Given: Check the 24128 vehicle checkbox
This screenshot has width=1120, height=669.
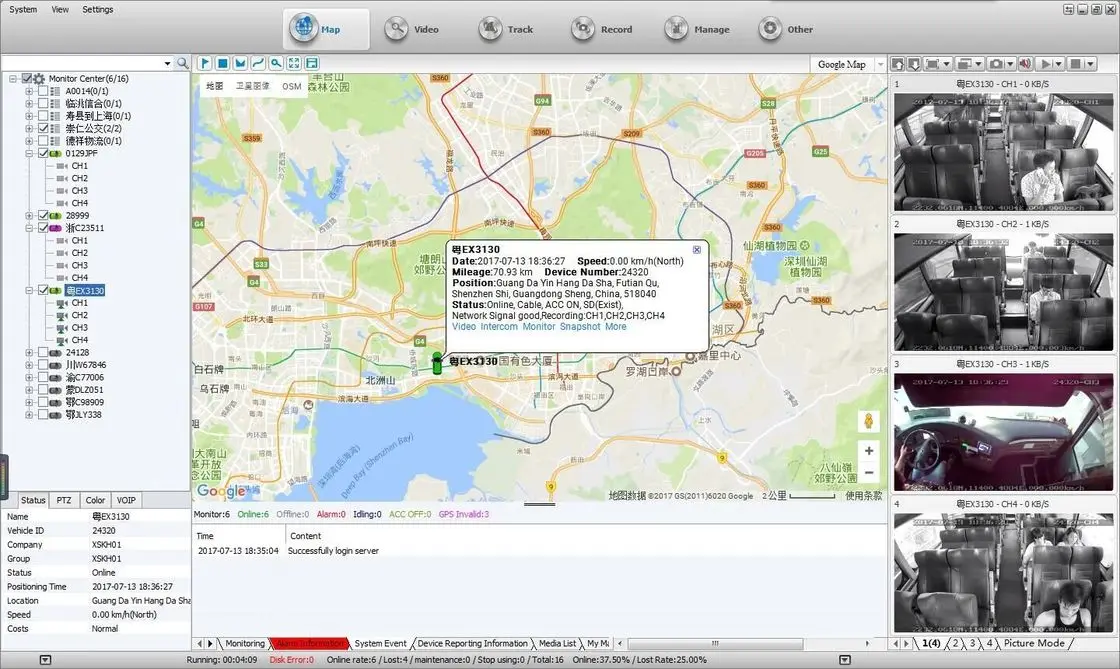Looking at the screenshot, I should click(43, 353).
